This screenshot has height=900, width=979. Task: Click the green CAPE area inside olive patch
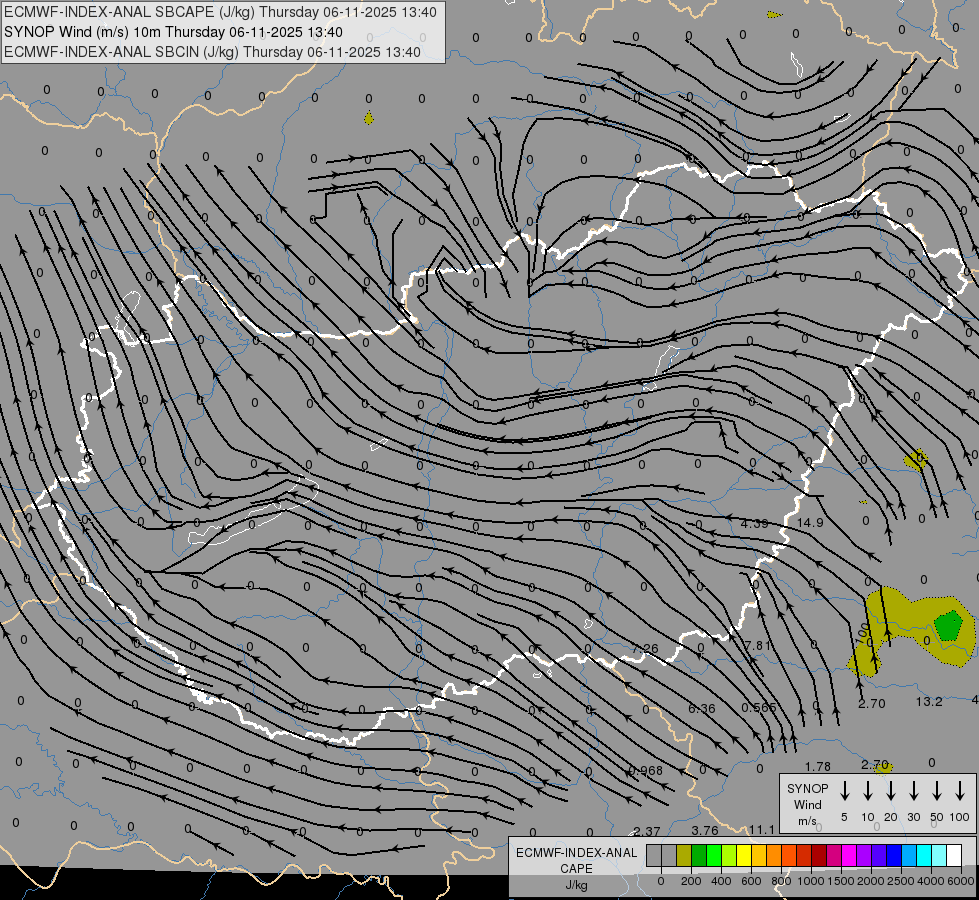pyautogui.click(x=948, y=626)
